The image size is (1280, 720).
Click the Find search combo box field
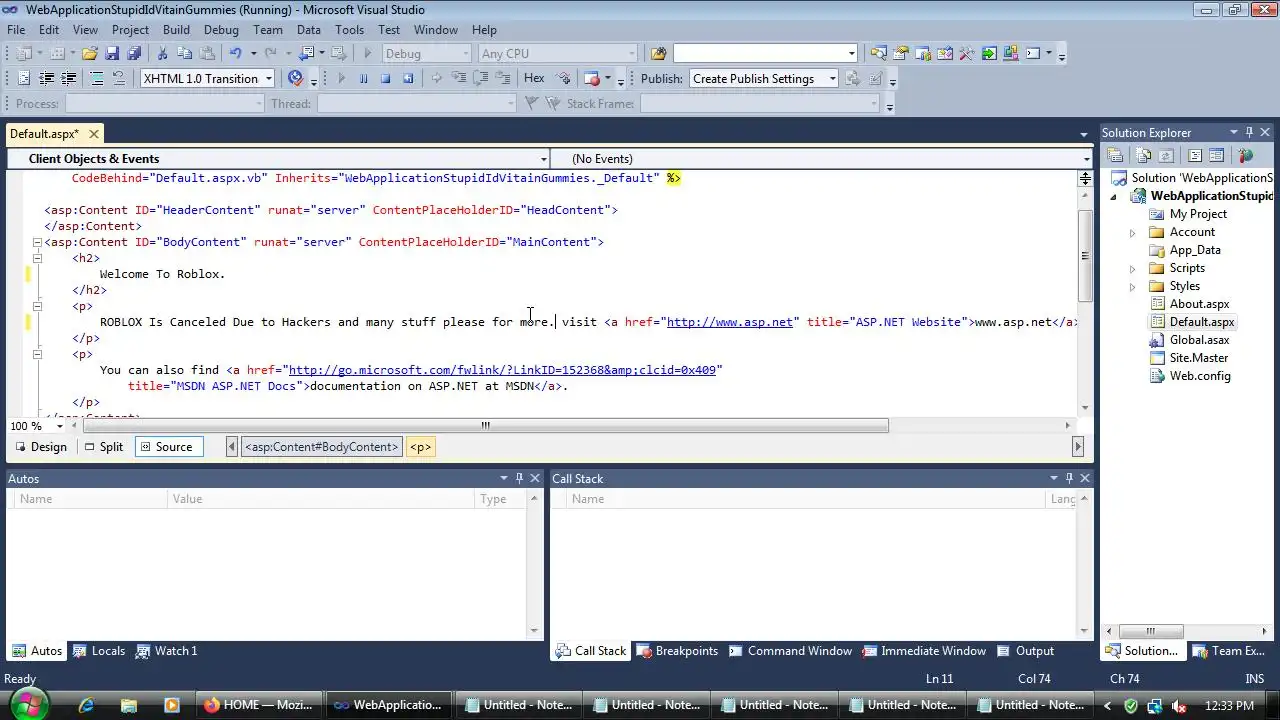tap(765, 53)
